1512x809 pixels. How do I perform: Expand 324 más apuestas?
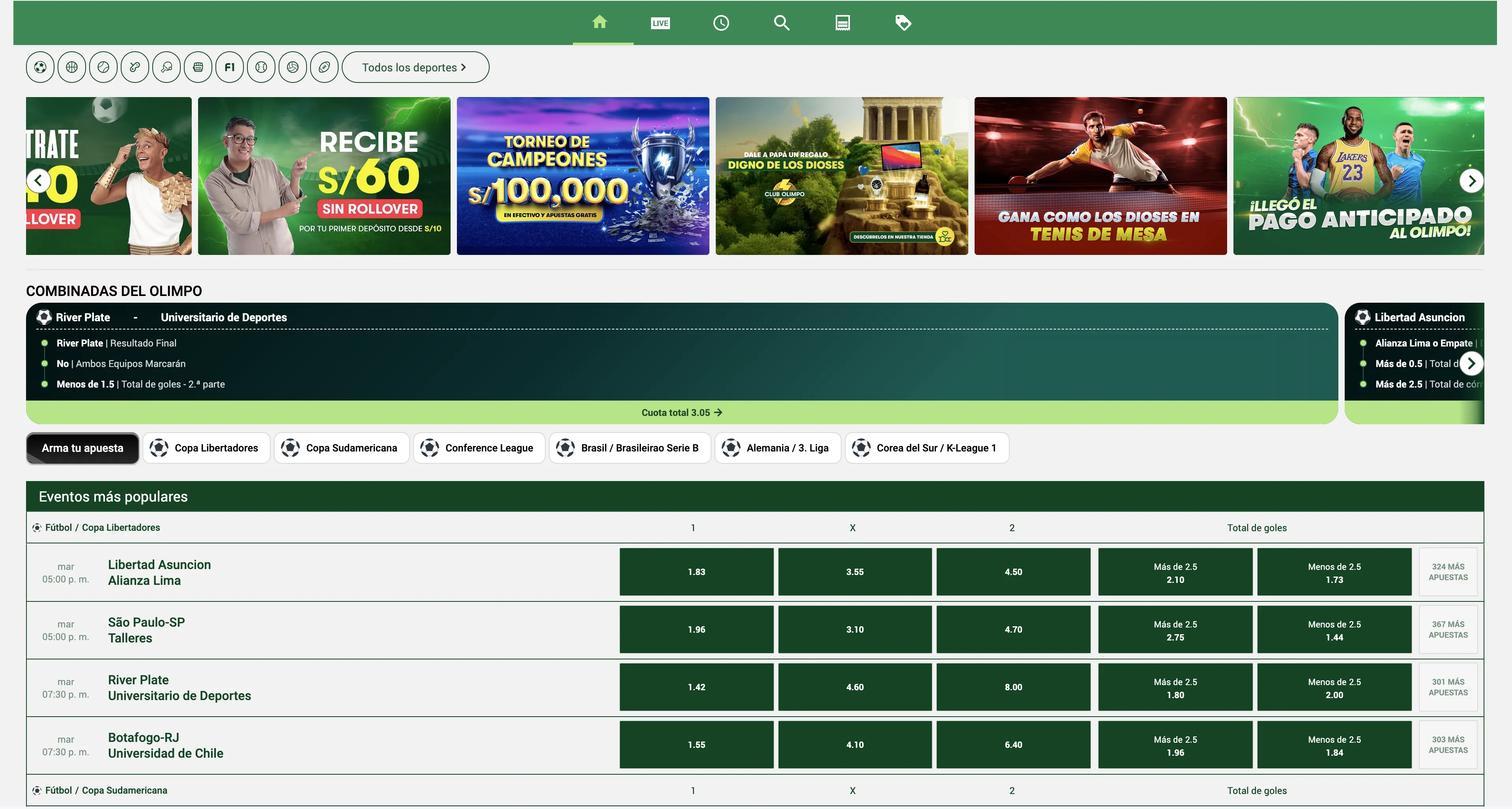coord(1448,572)
